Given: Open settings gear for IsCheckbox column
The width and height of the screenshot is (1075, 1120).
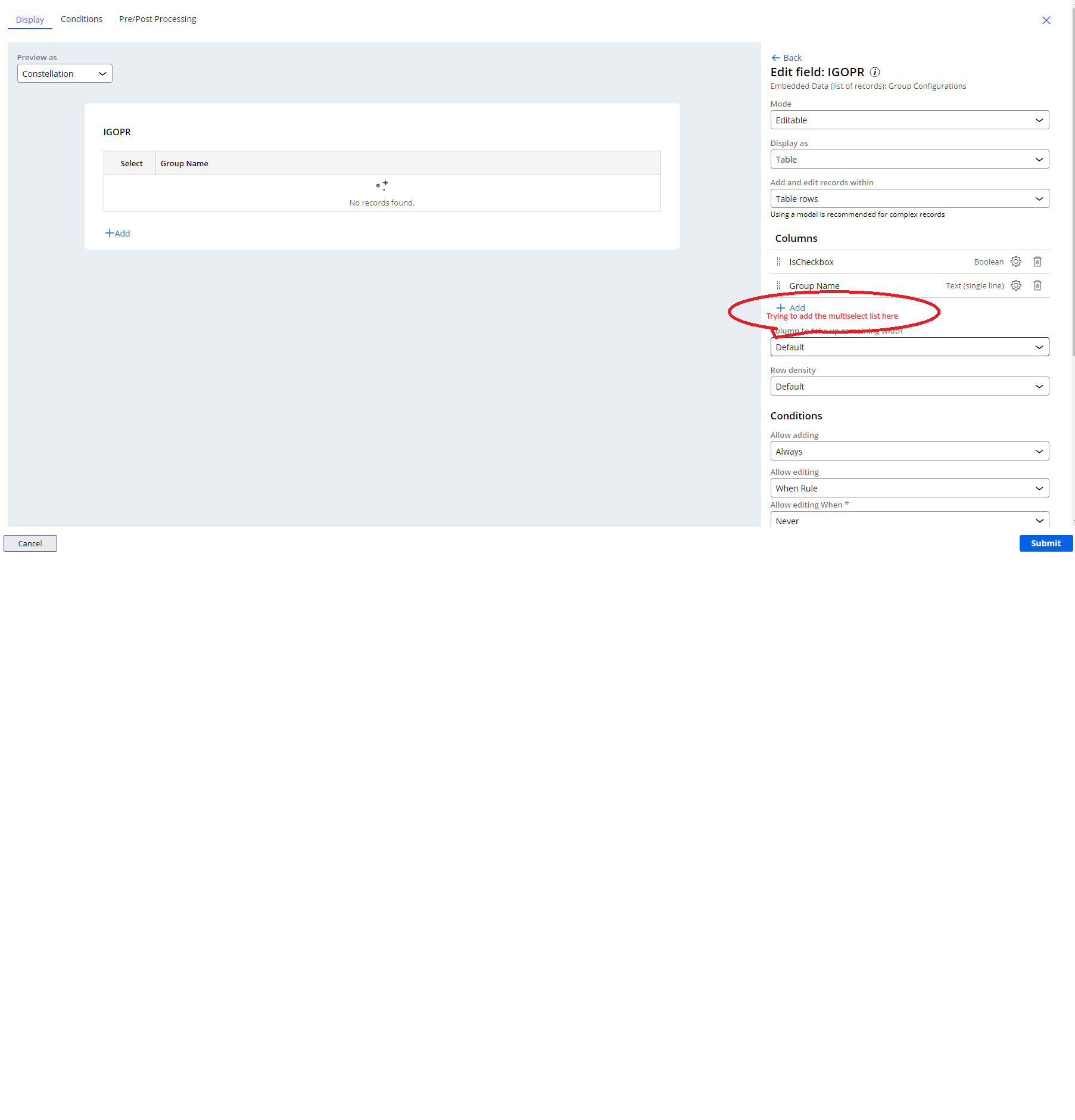Looking at the screenshot, I should pos(1016,262).
